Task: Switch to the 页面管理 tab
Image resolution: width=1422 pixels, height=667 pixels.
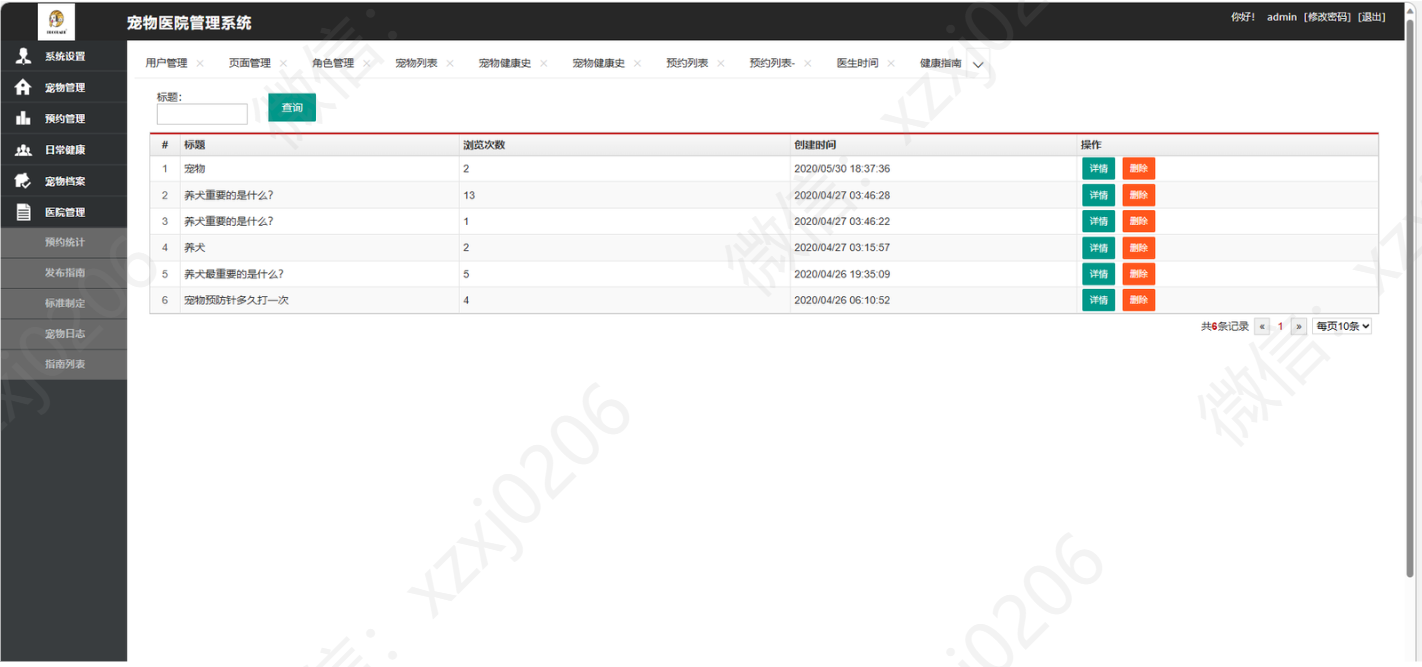Action: 249,63
